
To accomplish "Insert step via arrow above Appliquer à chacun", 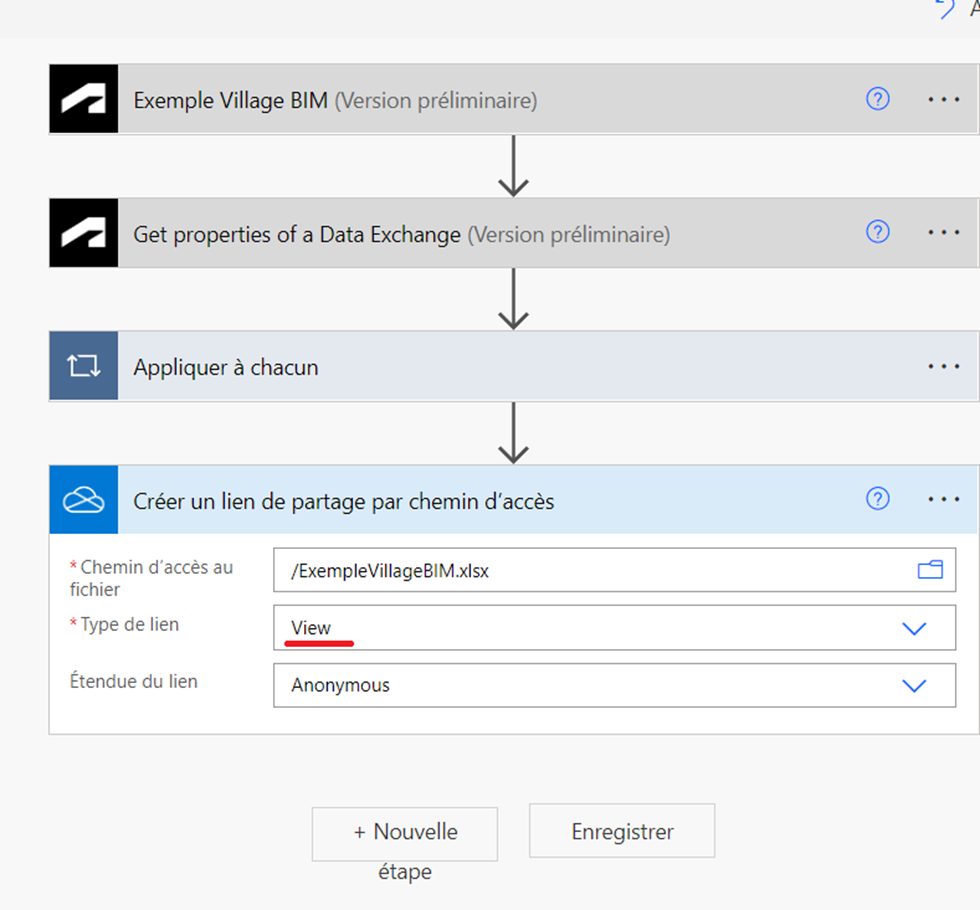I will [513, 299].
